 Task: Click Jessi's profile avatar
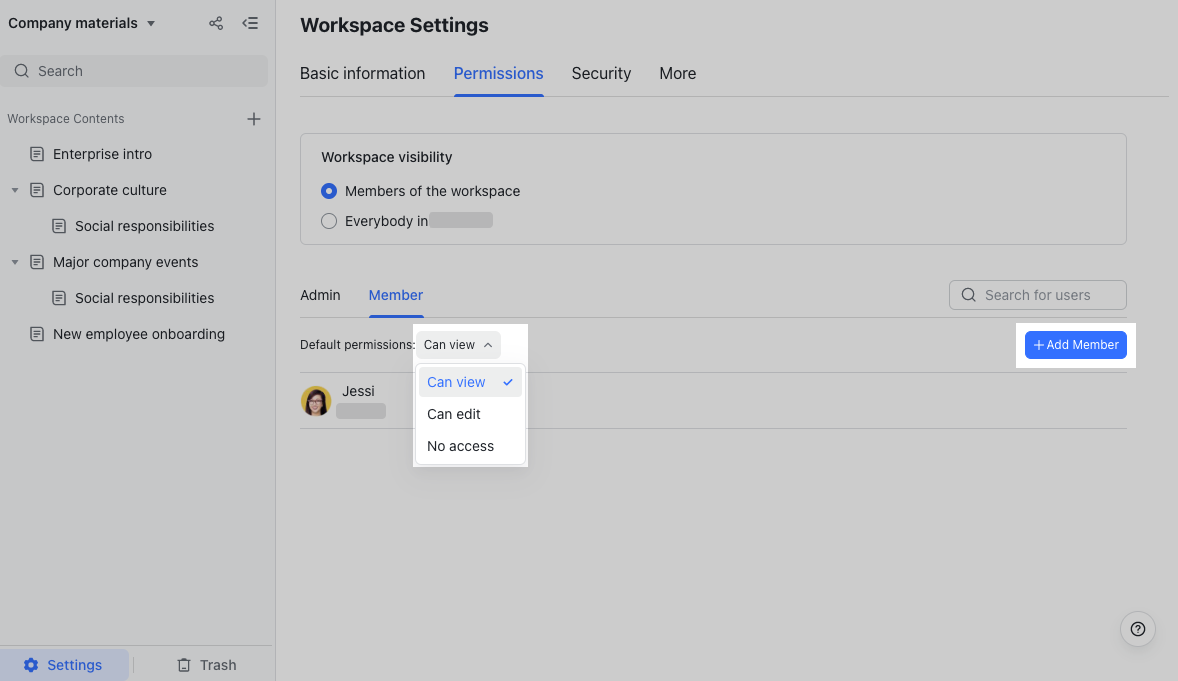pos(317,400)
